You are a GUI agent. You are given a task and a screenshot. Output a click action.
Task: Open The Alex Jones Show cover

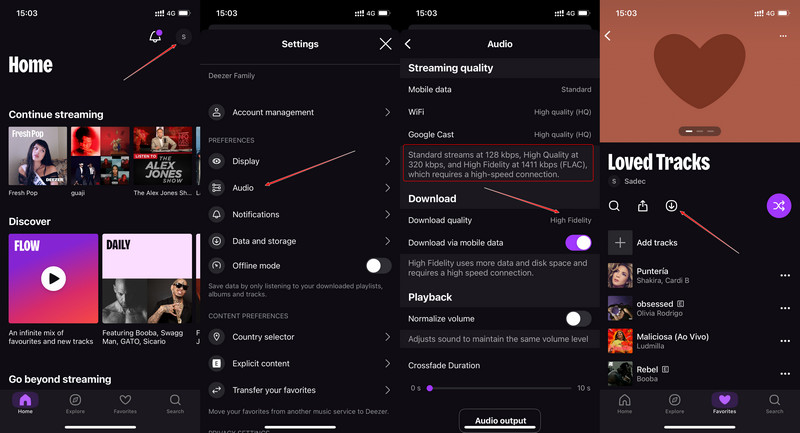[x=163, y=156]
